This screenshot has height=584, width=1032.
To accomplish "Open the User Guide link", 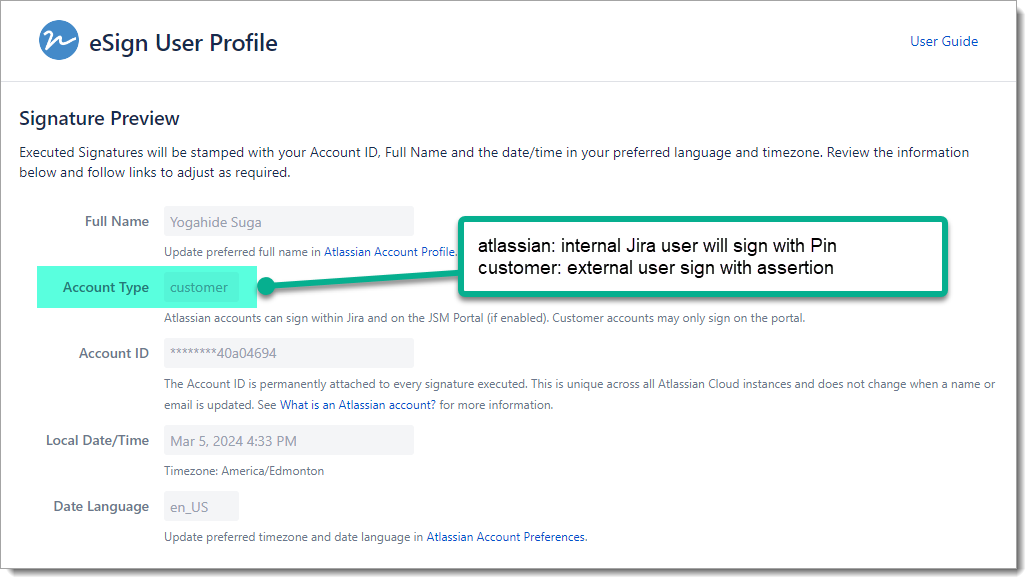I will point(943,41).
